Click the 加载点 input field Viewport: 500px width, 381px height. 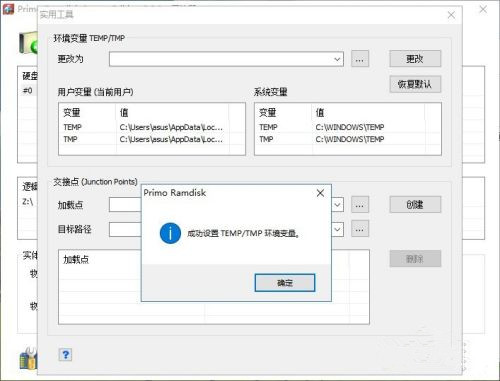pos(125,205)
